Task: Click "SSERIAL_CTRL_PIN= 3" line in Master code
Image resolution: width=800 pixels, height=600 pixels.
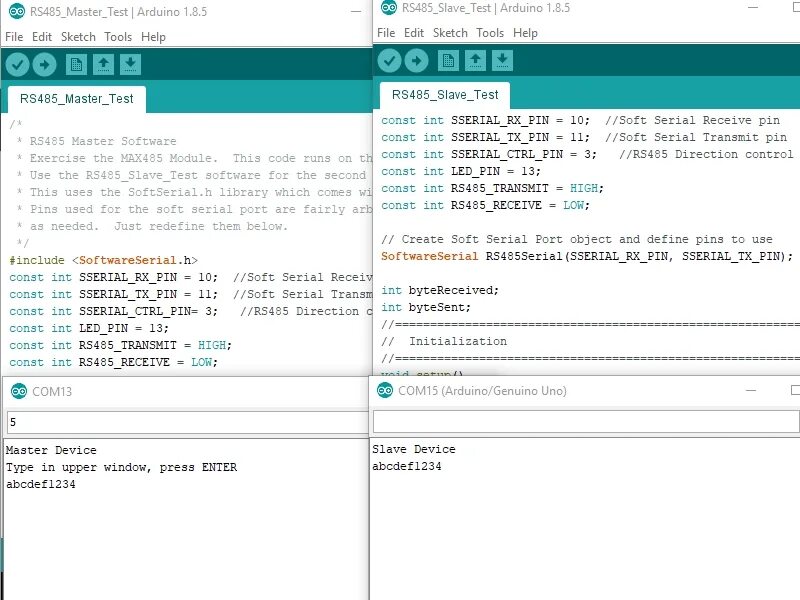Action: click(191, 311)
